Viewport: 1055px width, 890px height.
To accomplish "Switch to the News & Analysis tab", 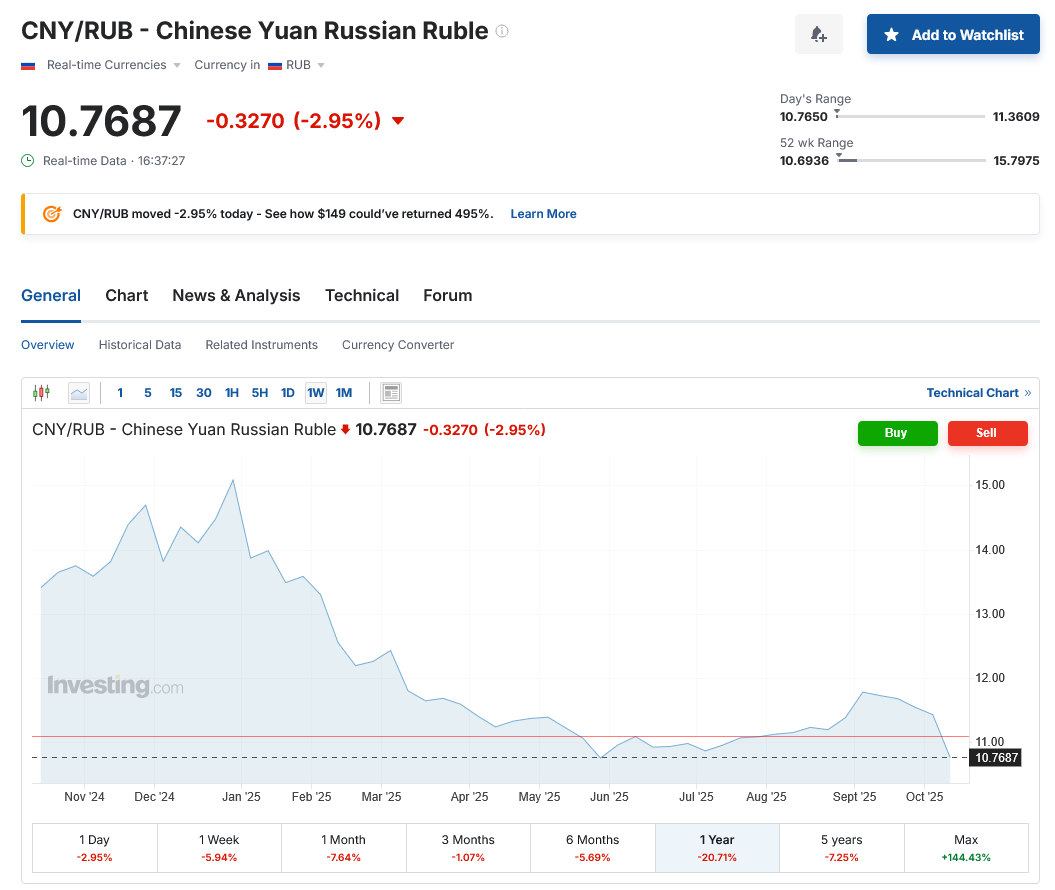I will coord(236,295).
